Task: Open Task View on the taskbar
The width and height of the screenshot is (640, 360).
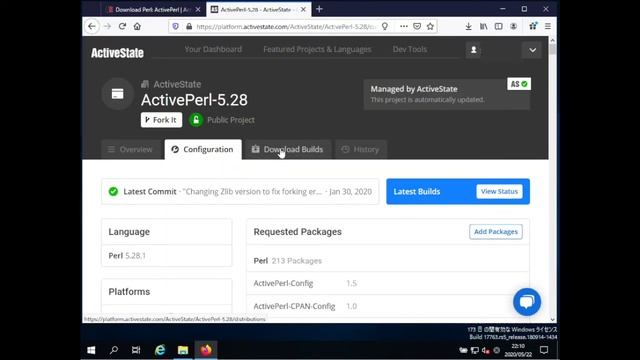Action: (136, 350)
